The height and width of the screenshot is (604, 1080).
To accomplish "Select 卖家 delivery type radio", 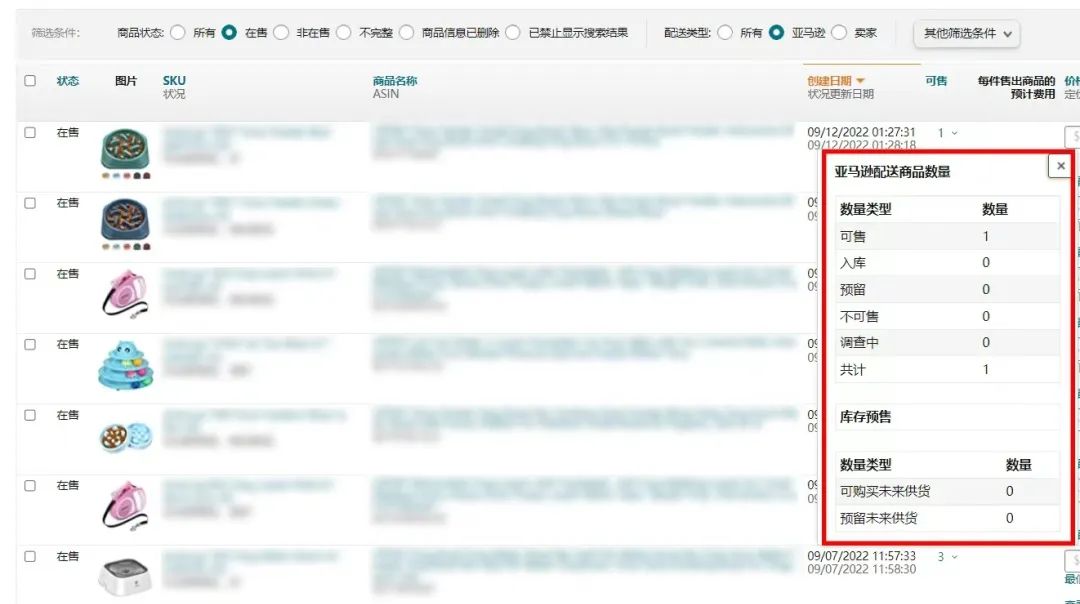I will (839, 32).
